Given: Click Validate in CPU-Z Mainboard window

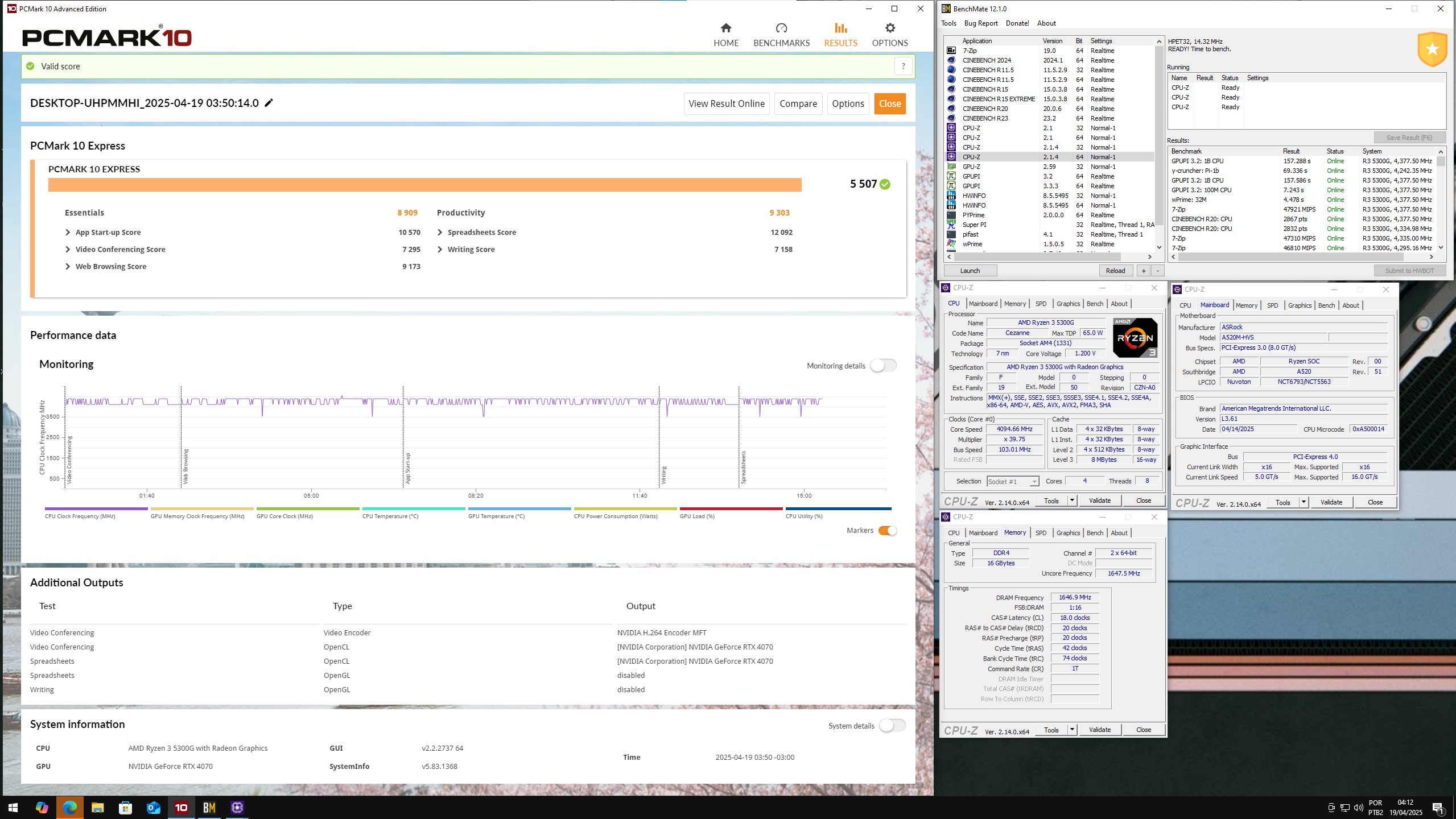Looking at the screenshot, I should click(1331, 502).
